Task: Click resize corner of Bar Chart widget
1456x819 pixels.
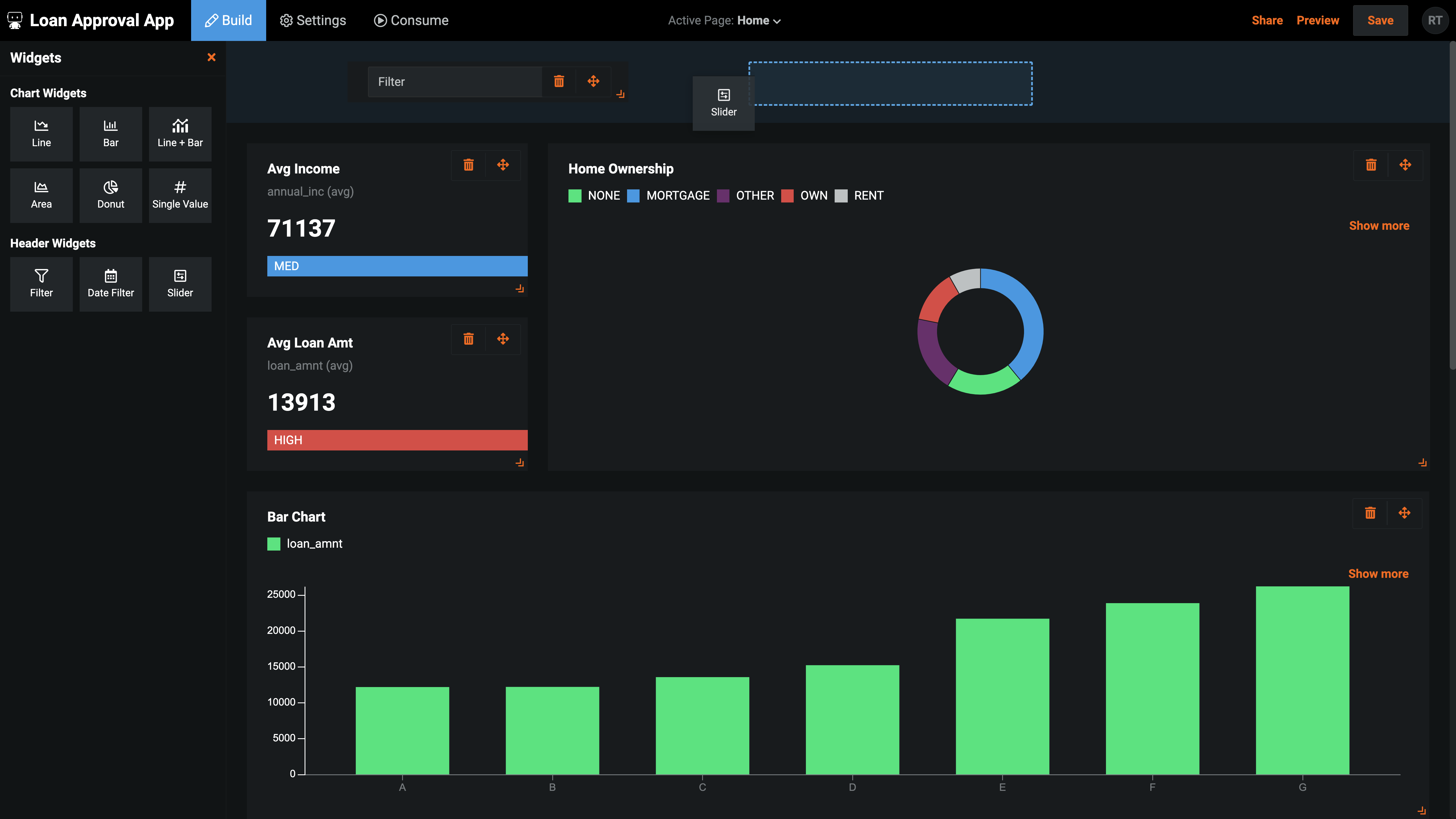Action: click(1422, 811)
